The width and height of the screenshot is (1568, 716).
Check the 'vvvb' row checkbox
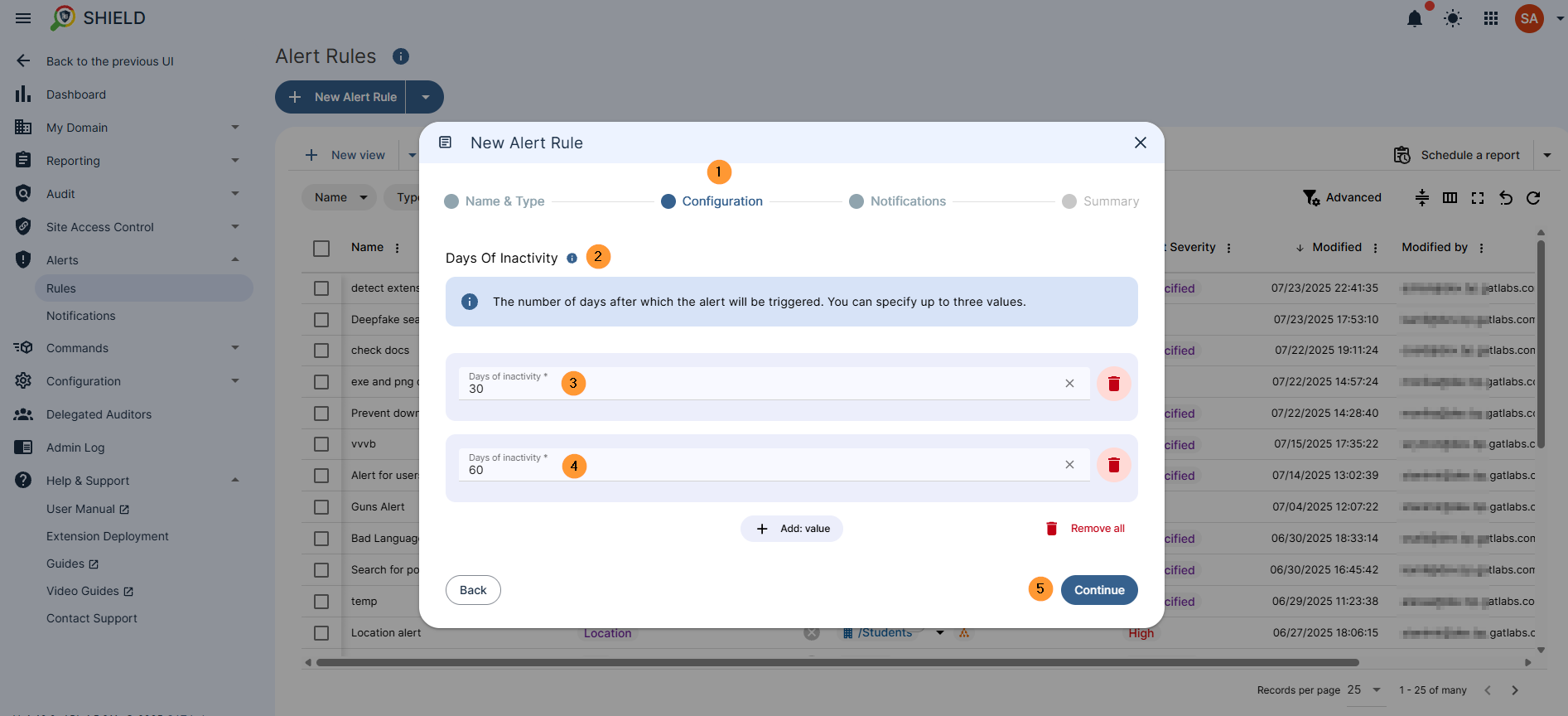click(x=321, y=444)
